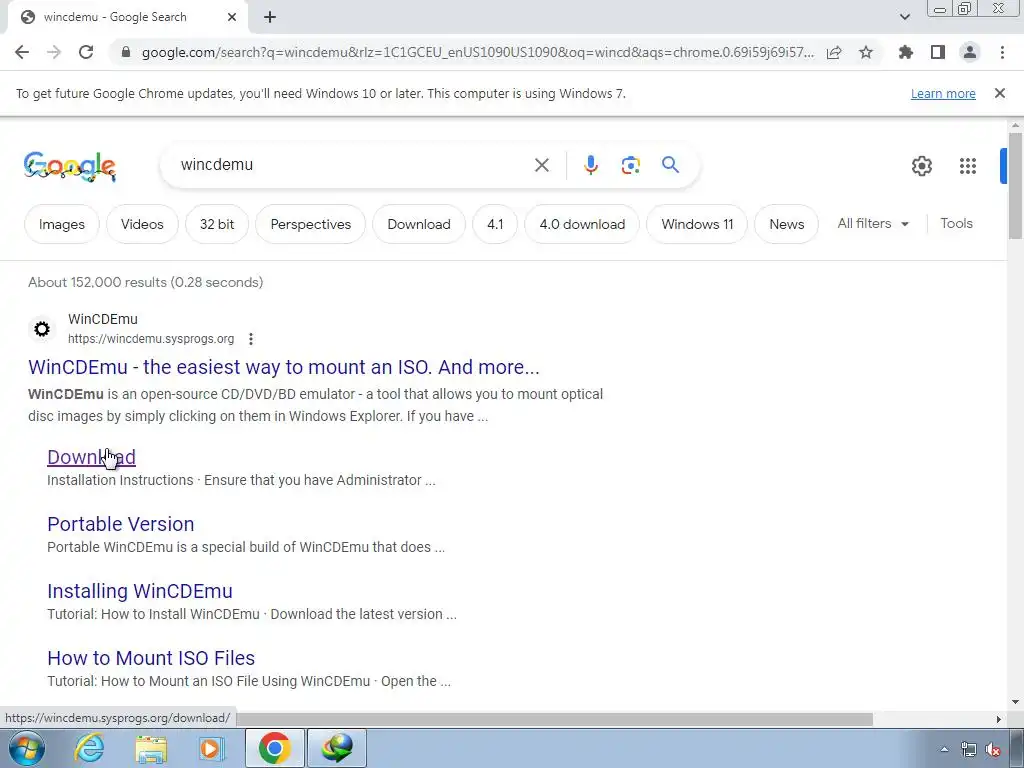Toggle the Chrome side panel
This screenshot has width=1024, height=768.
click(x=938, y=52)
